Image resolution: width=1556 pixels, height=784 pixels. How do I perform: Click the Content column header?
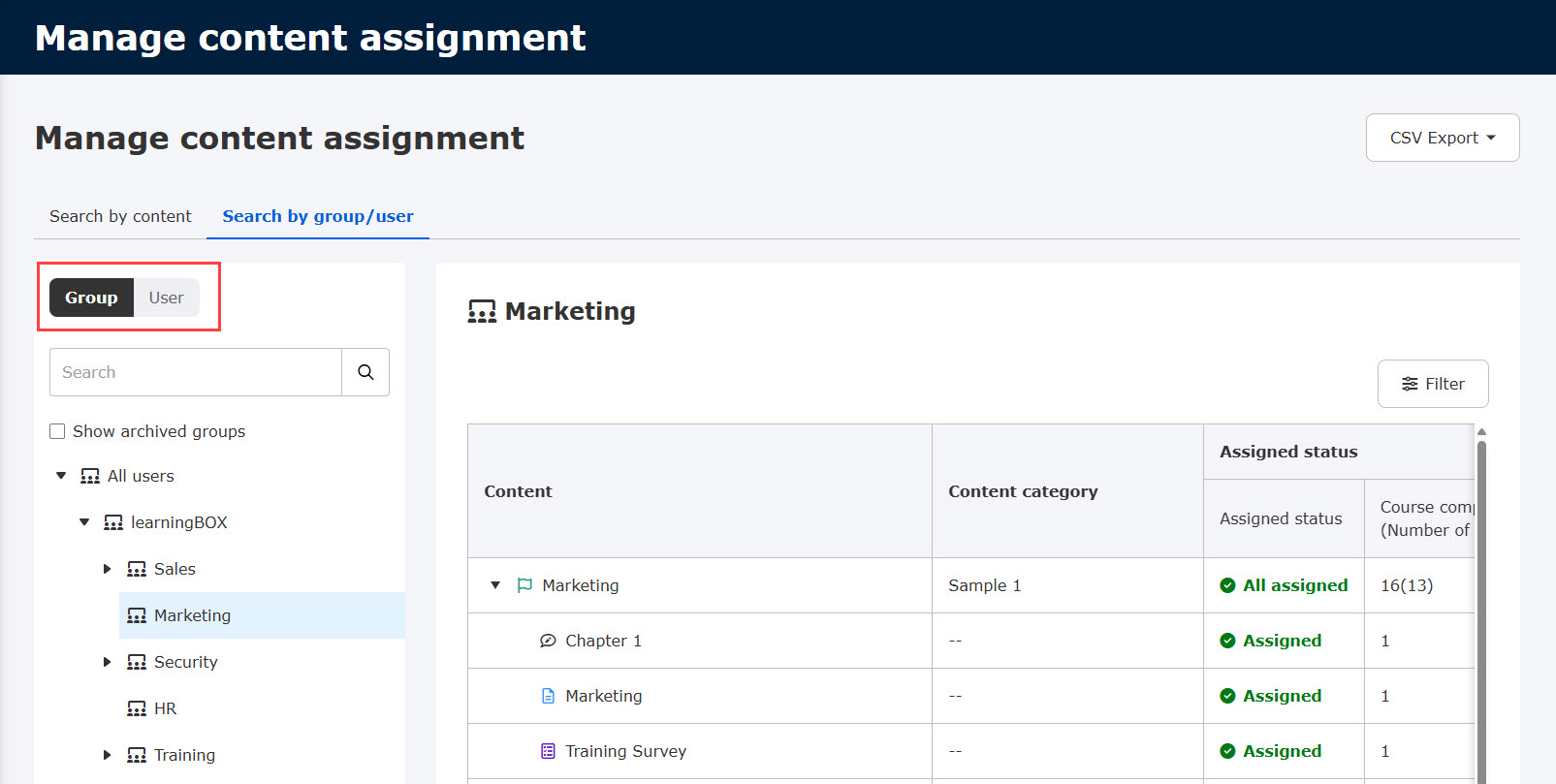(x=700, y=491)
